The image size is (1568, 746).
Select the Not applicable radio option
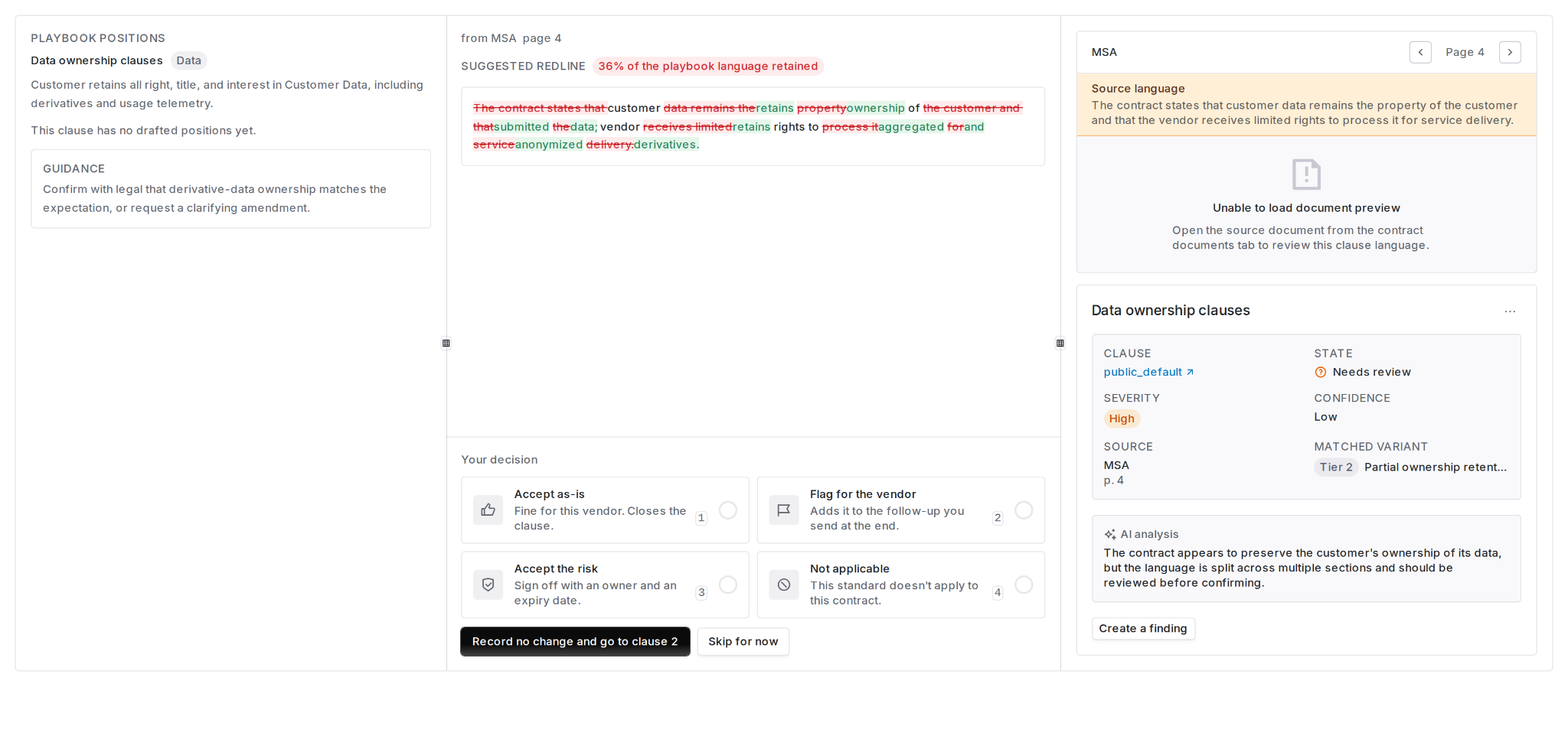[1024, 585]
